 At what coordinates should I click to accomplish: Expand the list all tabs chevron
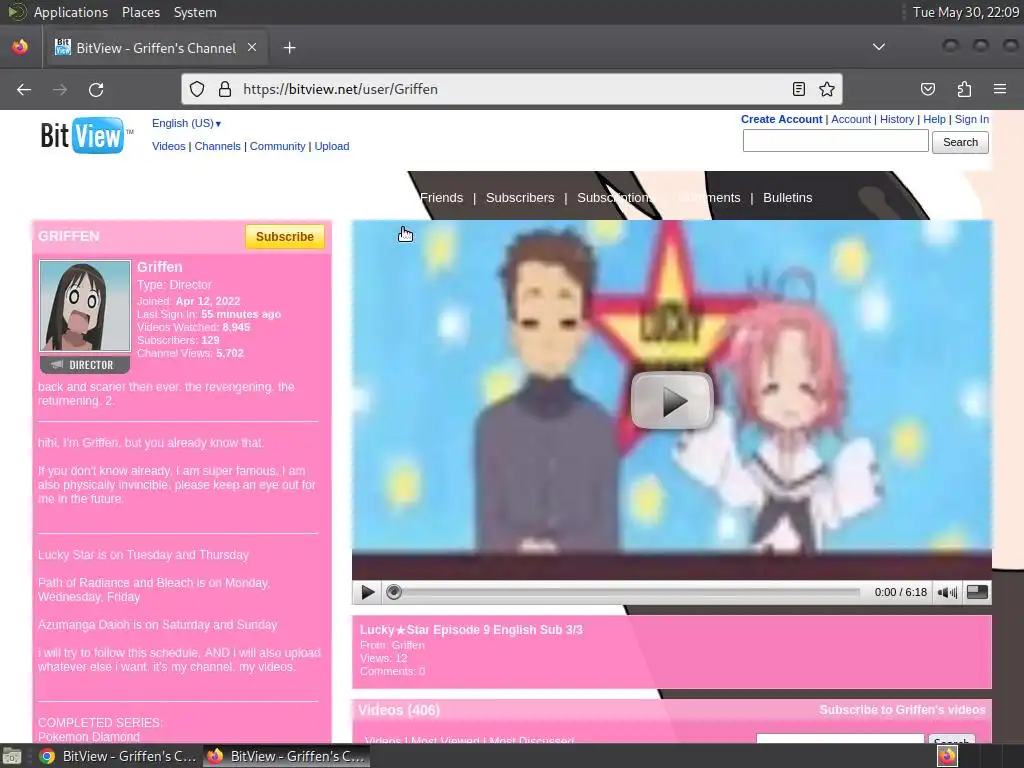coord(879,47)
